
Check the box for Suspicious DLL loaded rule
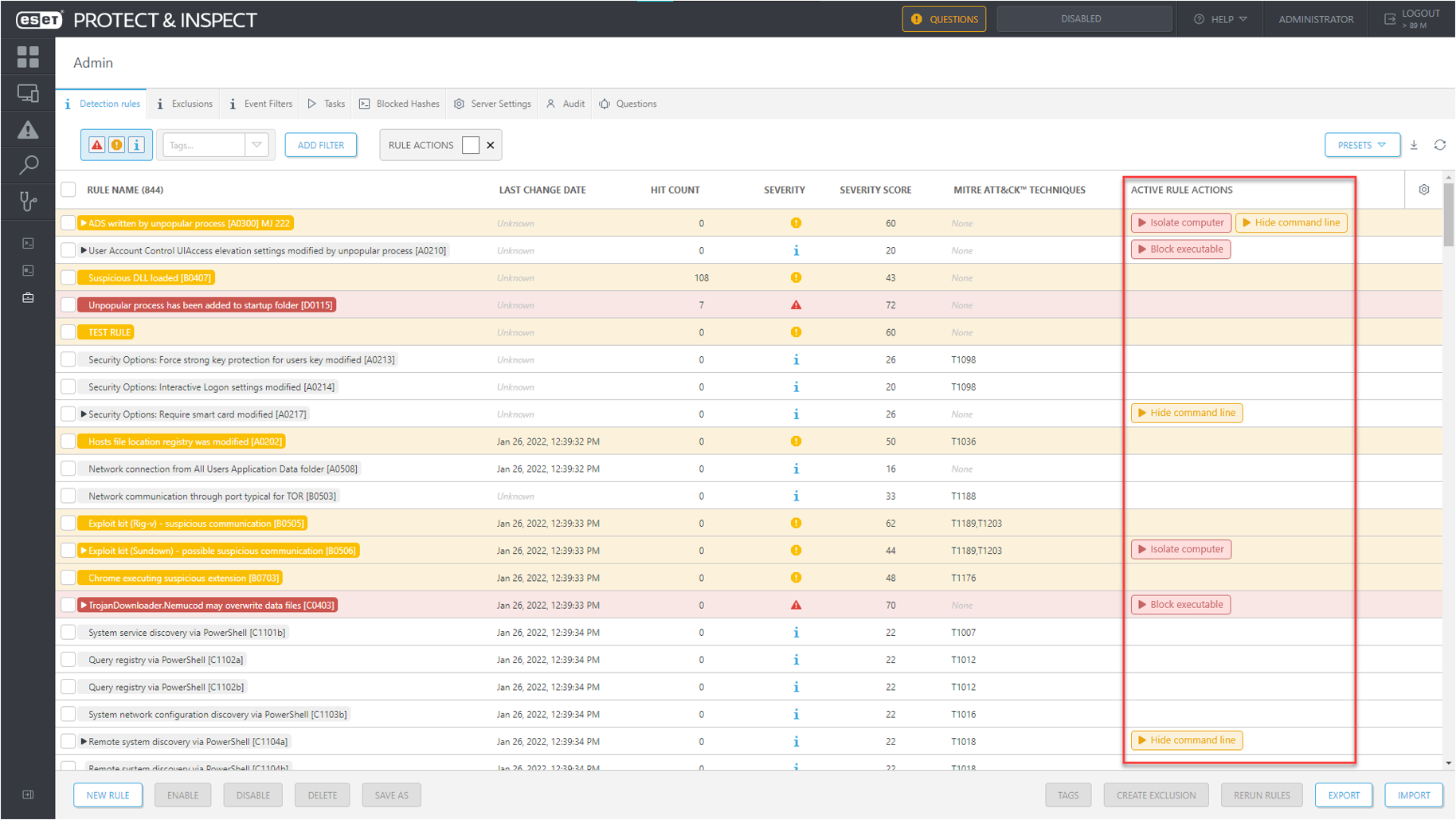68,277
